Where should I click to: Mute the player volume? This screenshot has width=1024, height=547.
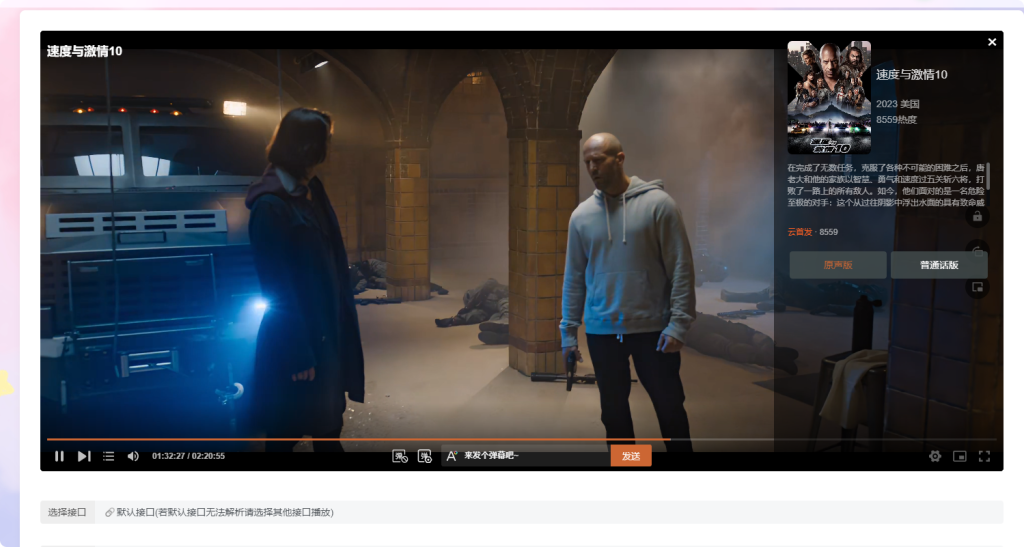133,456
